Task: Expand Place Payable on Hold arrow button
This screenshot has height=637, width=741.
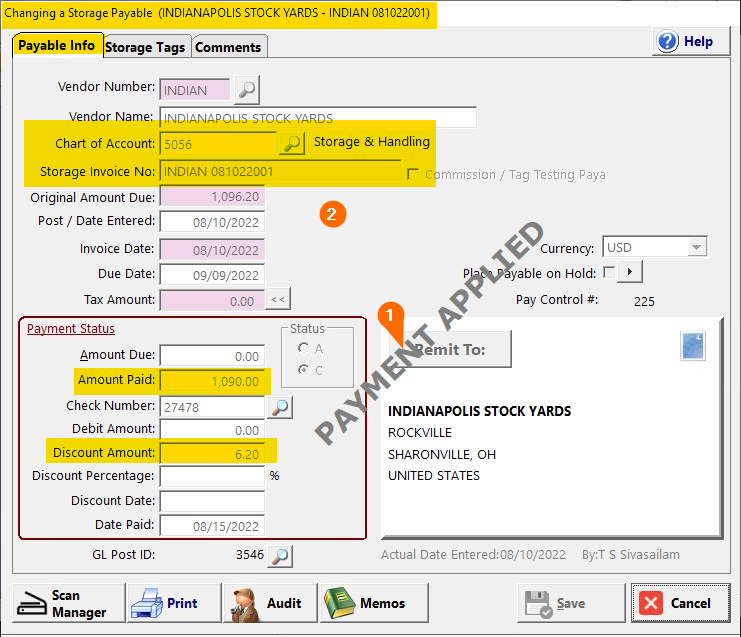Action: tap(629, 272)
